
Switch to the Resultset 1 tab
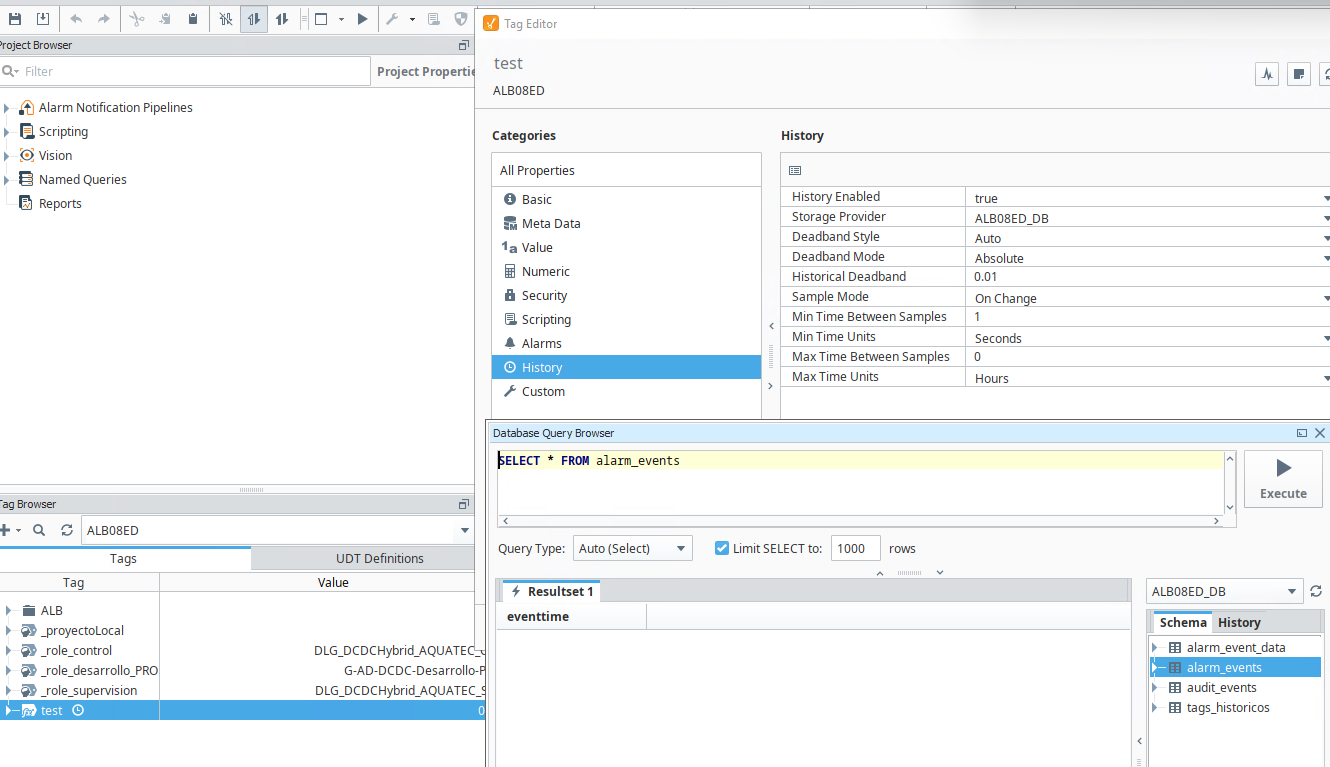(551, 592)
